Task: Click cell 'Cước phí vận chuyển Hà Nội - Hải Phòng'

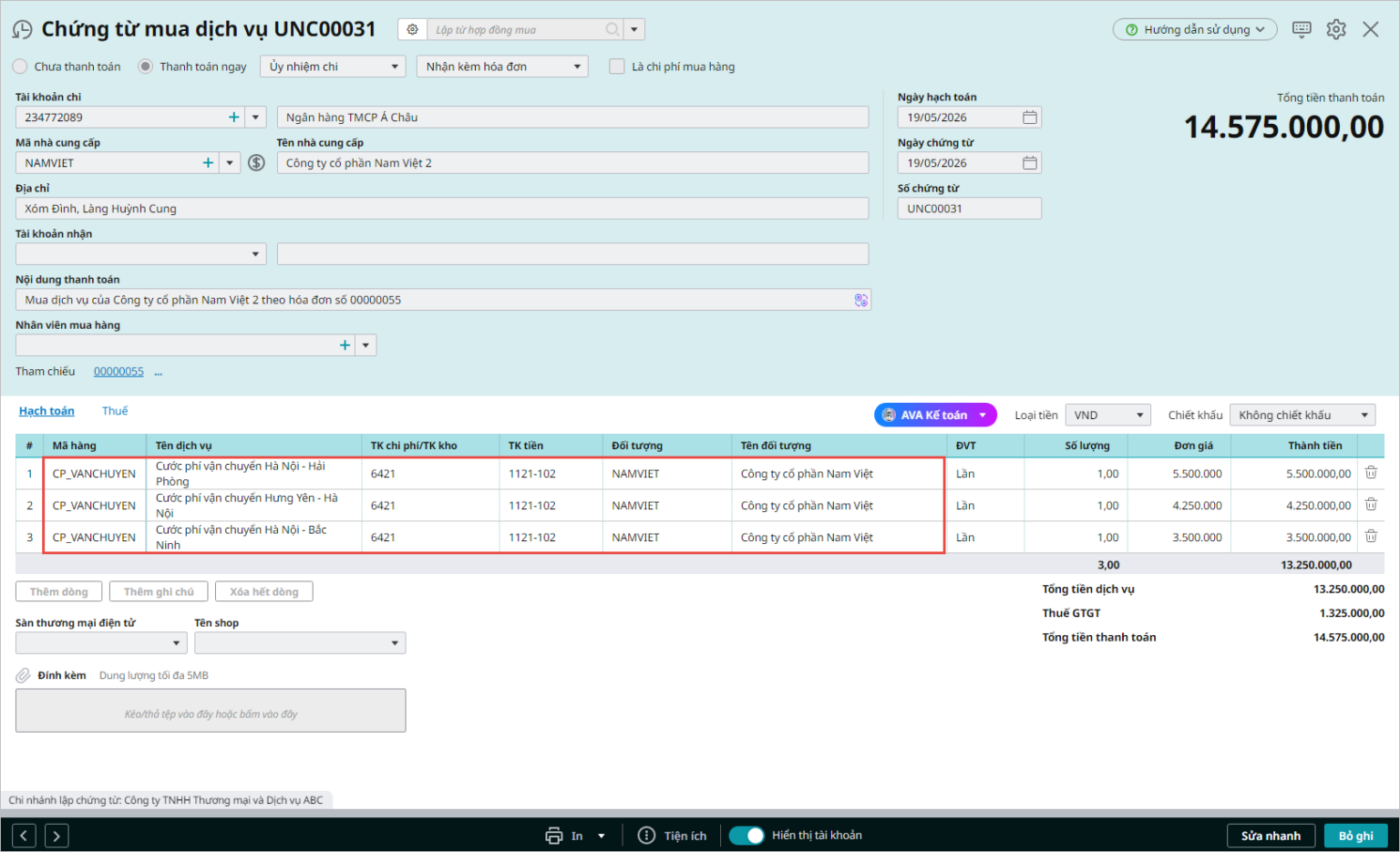Action: [253, 474]
